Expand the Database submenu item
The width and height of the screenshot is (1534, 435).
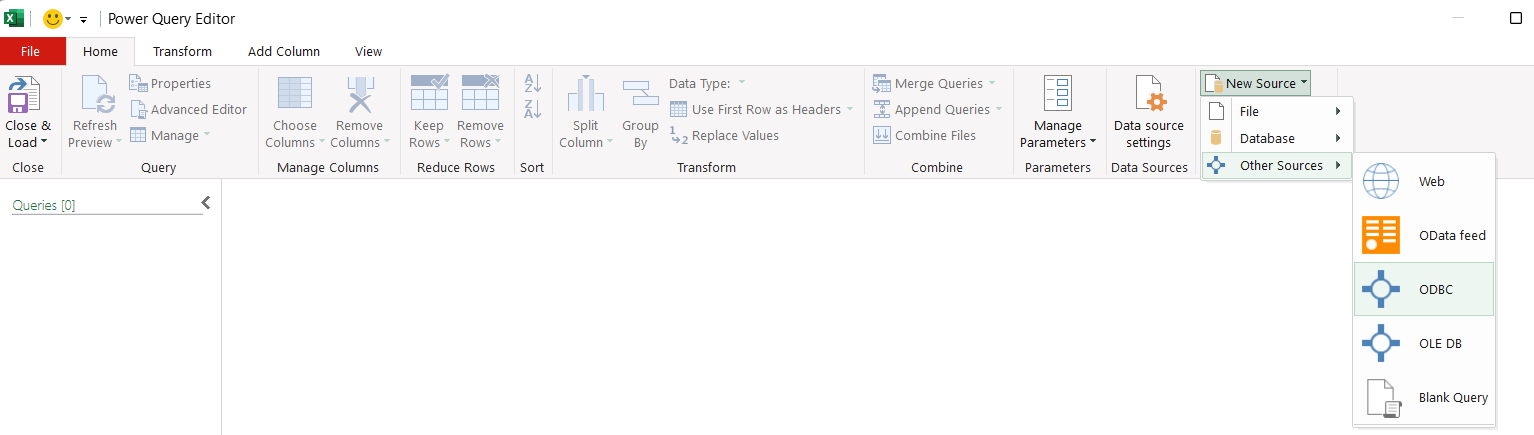click(1277, 138)
